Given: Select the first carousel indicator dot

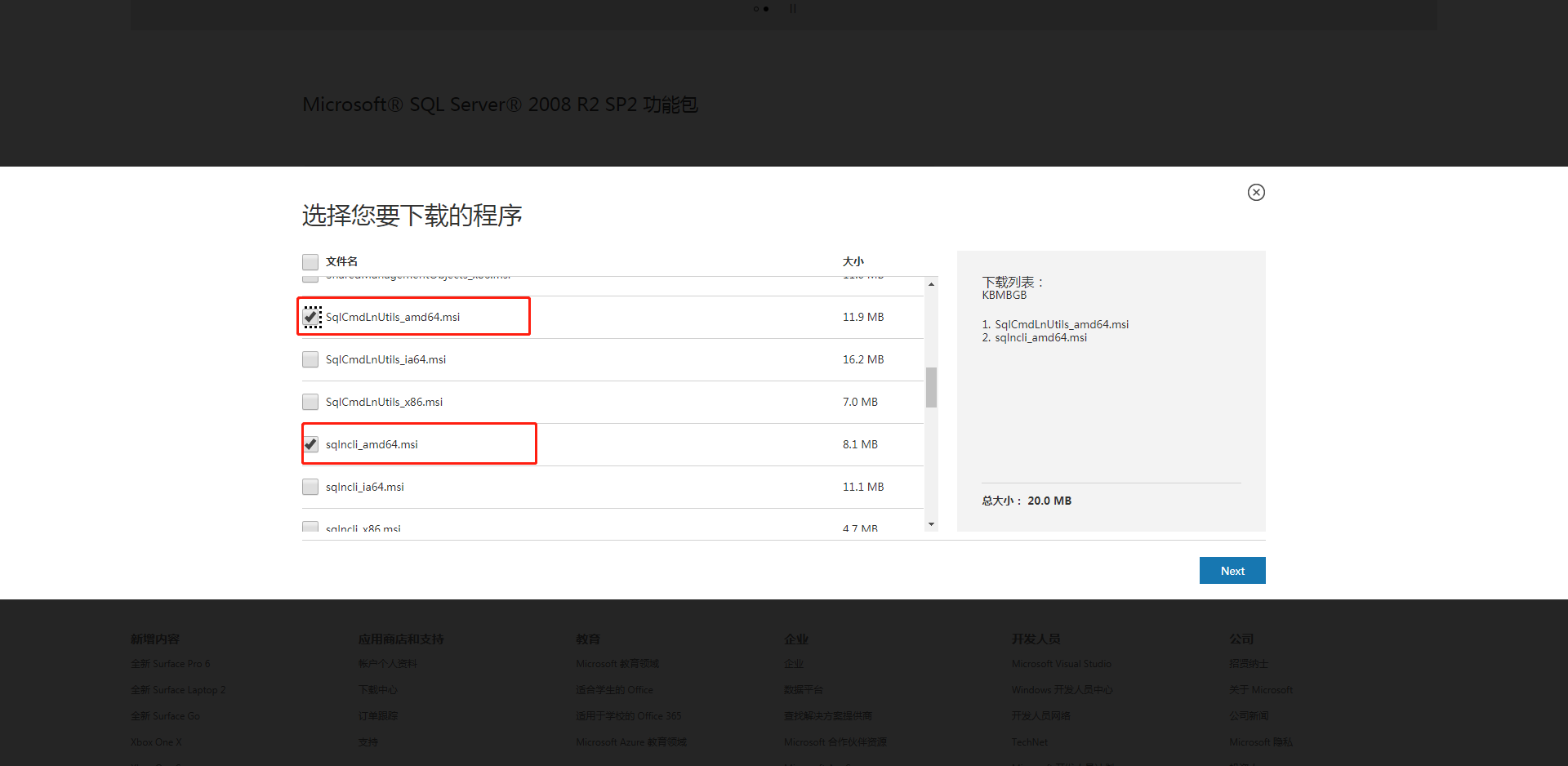Looking at the screenshot, I should click(756, 9).
